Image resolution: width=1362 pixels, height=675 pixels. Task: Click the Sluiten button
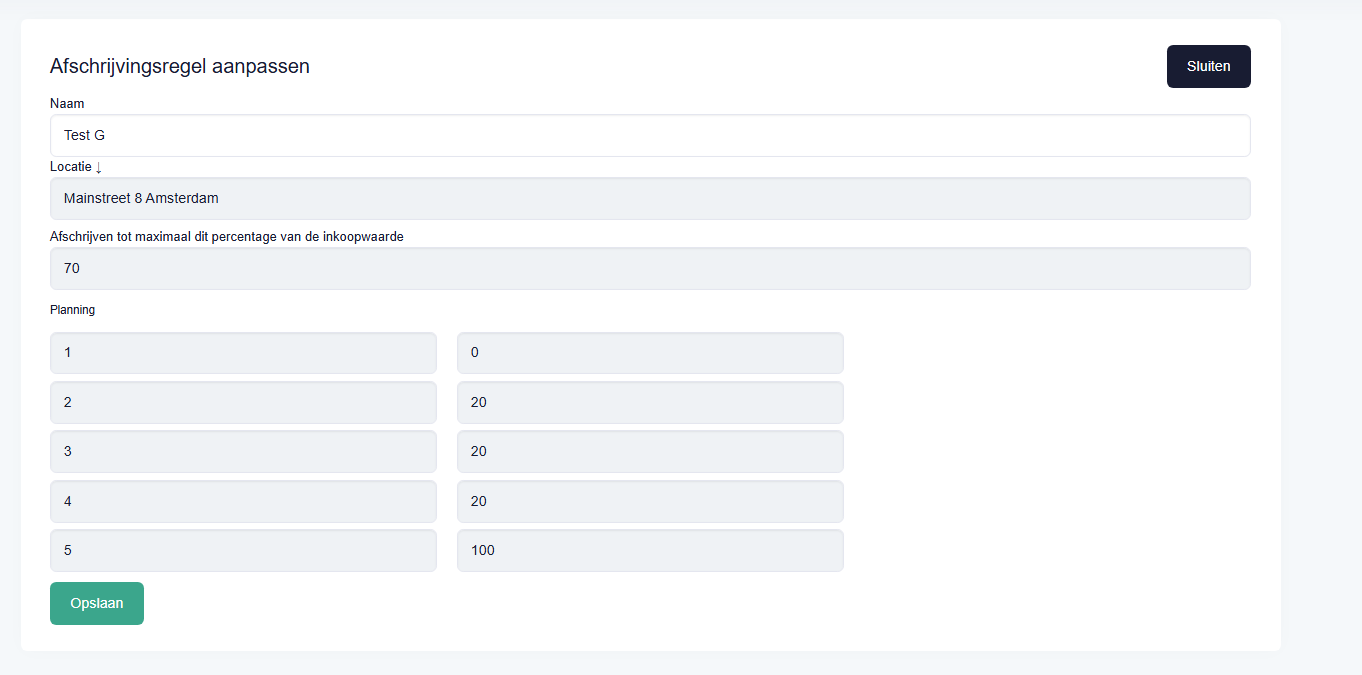(x=1208, y=66)
